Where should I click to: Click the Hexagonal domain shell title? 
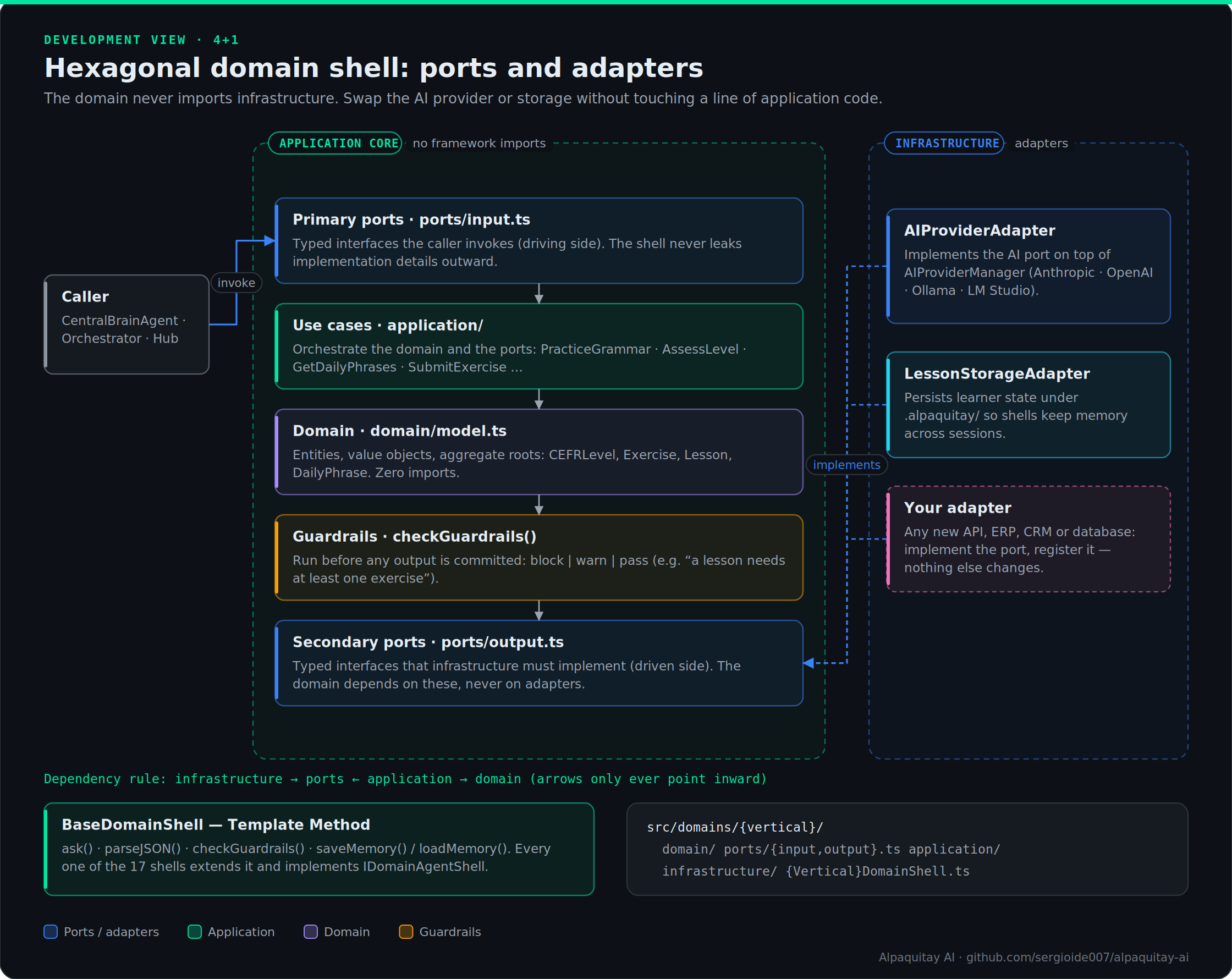pos(373,68)
